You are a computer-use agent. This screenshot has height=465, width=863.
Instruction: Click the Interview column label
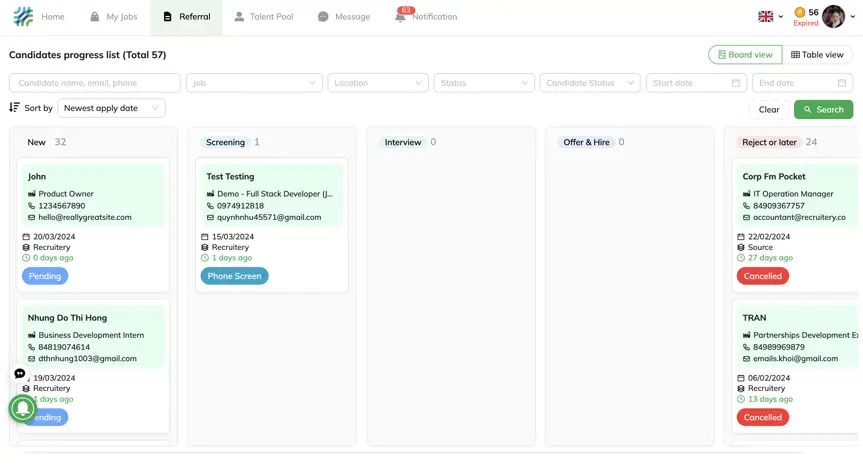(403, 143)
